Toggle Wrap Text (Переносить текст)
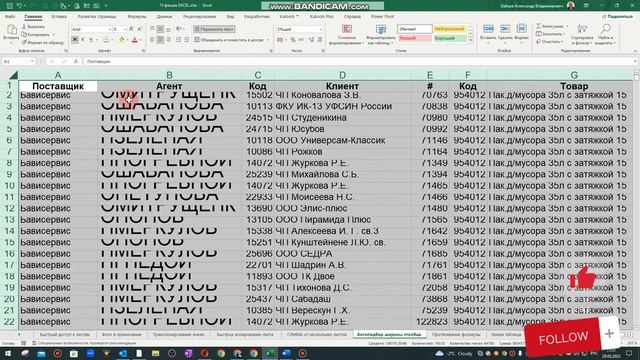The height and width of the screenshot is (360, 640). coord(214,29)
